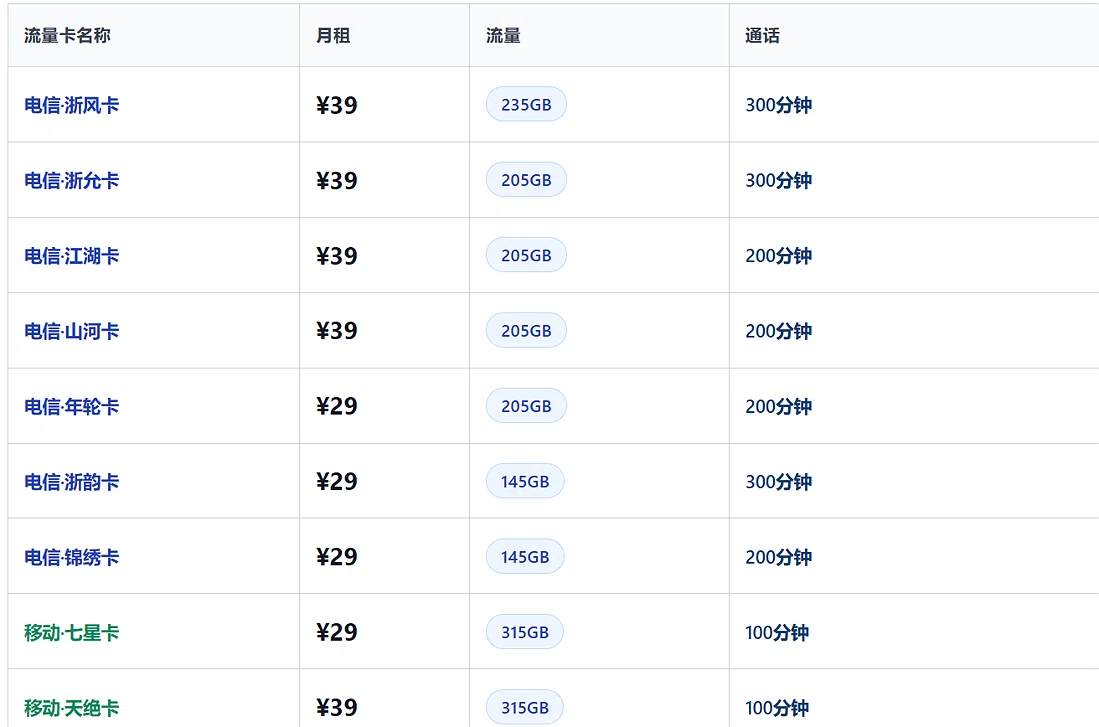The image size is (1099, 727).
Task: Click the 315GB badge in 天绝卡 row
Action: [x=525, y=707]
